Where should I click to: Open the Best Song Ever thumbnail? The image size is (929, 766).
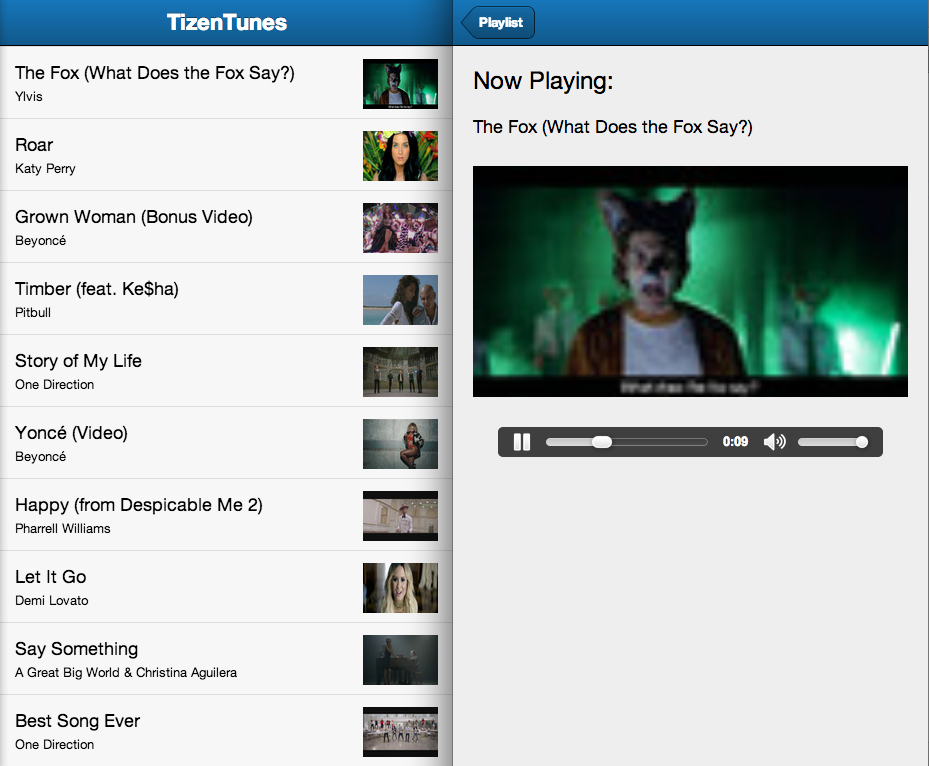pos(401,732)
